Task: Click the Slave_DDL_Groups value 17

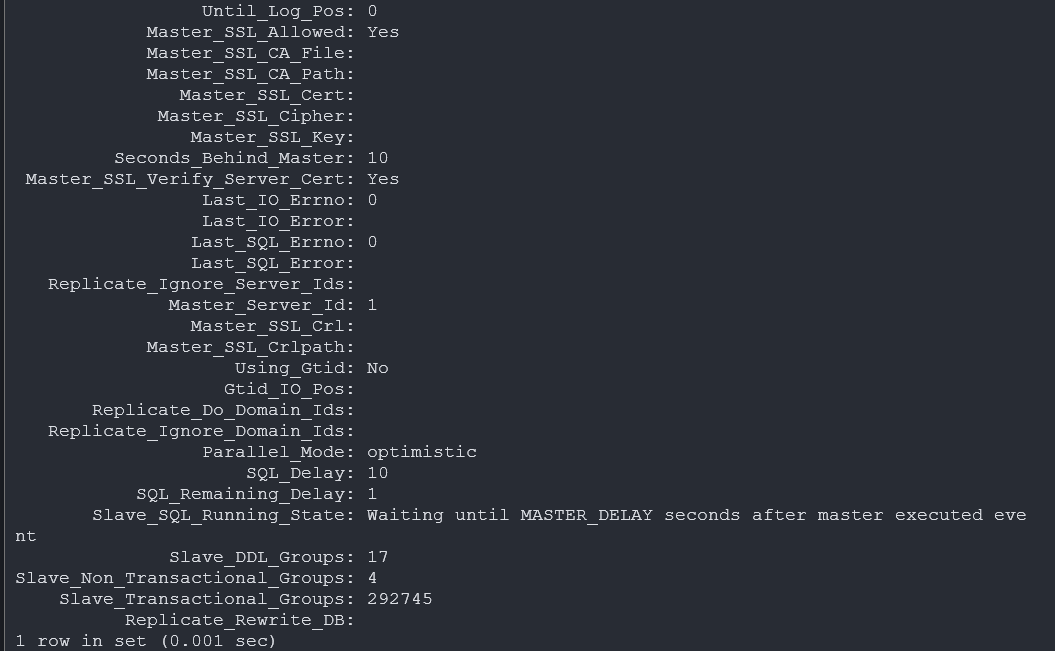Action: coord(377,557)
